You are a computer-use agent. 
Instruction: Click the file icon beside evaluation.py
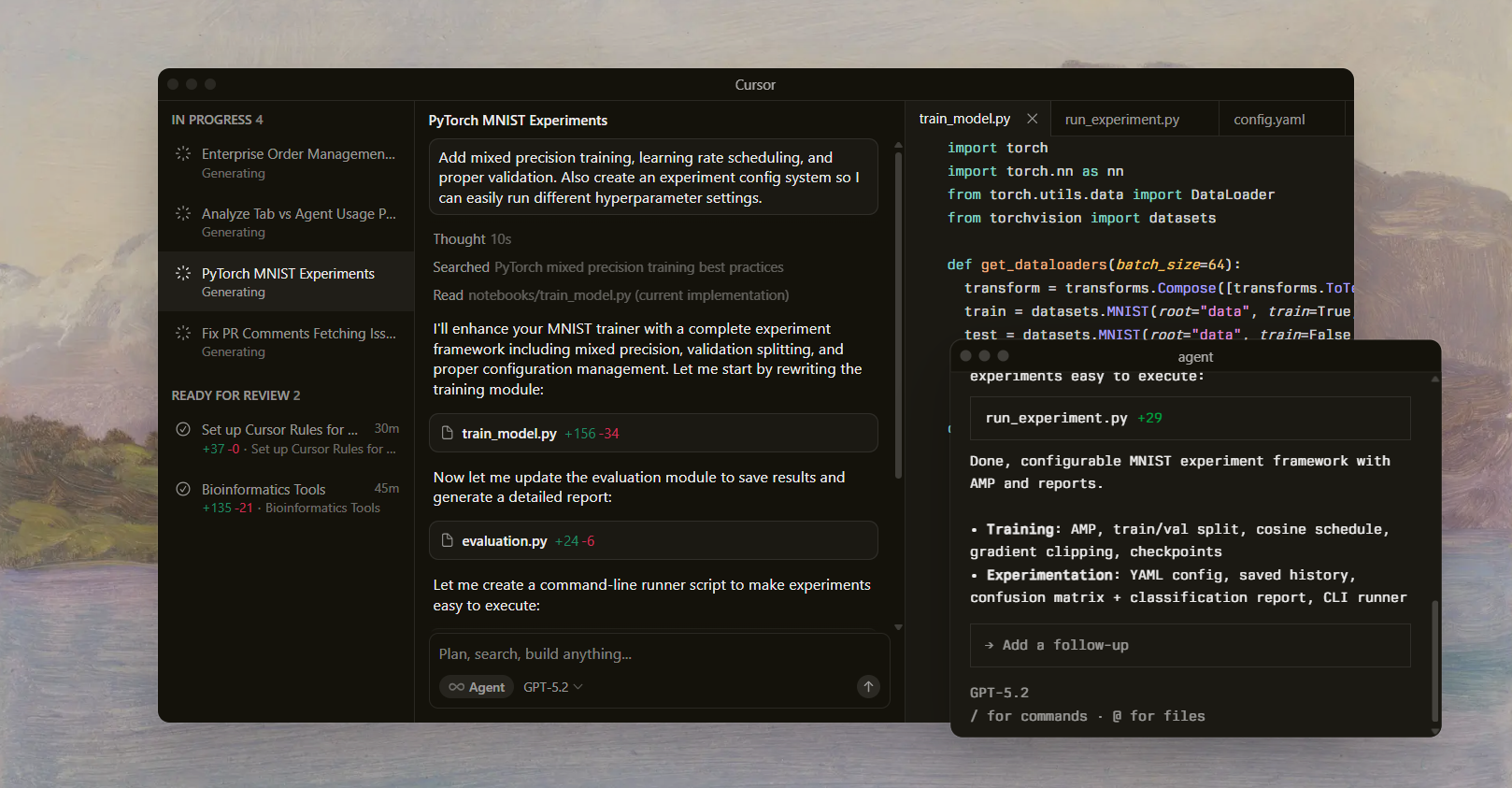448,541
